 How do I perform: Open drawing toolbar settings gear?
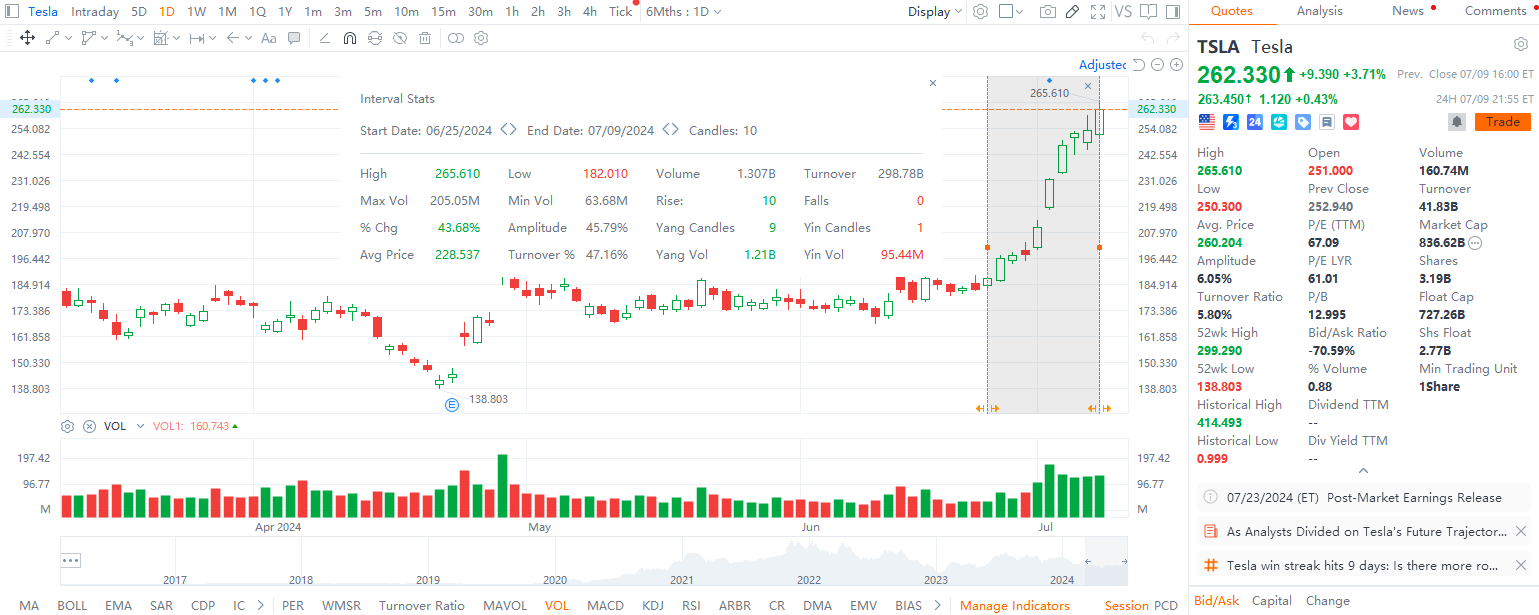[x=481, y=38]
